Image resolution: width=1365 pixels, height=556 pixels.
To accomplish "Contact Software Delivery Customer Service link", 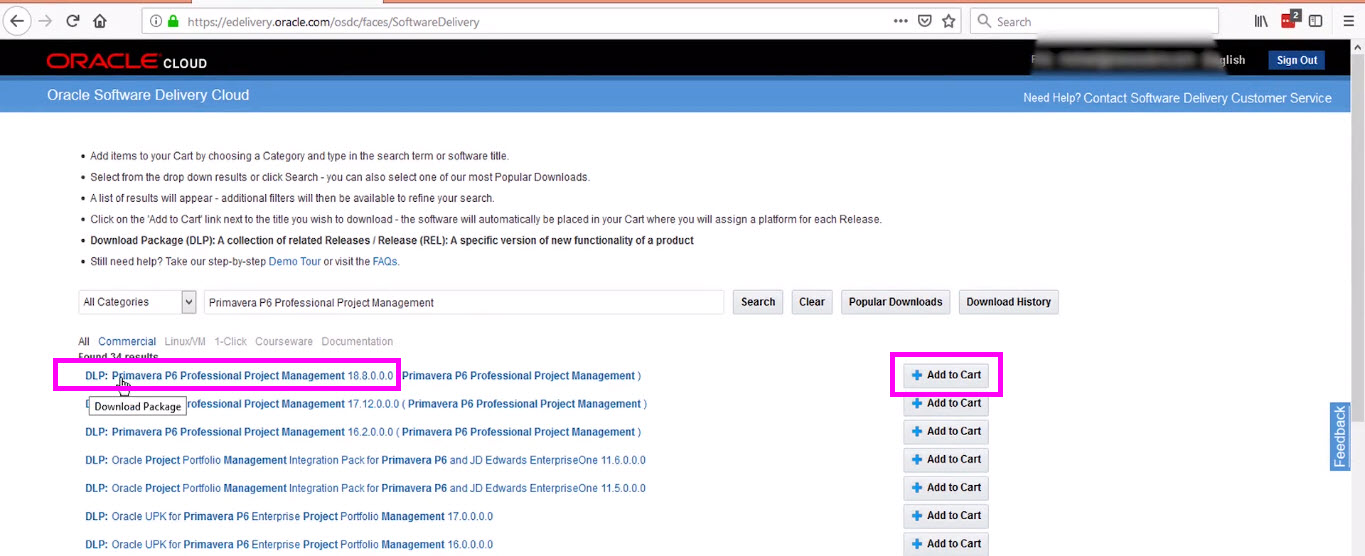I will (x=1207, y=98).
